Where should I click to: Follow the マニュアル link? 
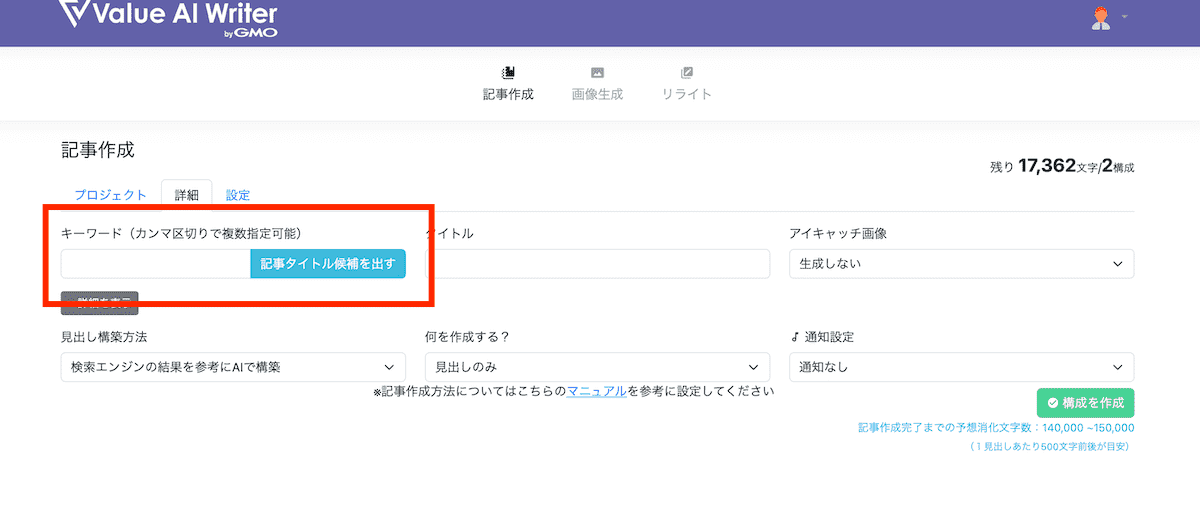click(x=597, y=392)
